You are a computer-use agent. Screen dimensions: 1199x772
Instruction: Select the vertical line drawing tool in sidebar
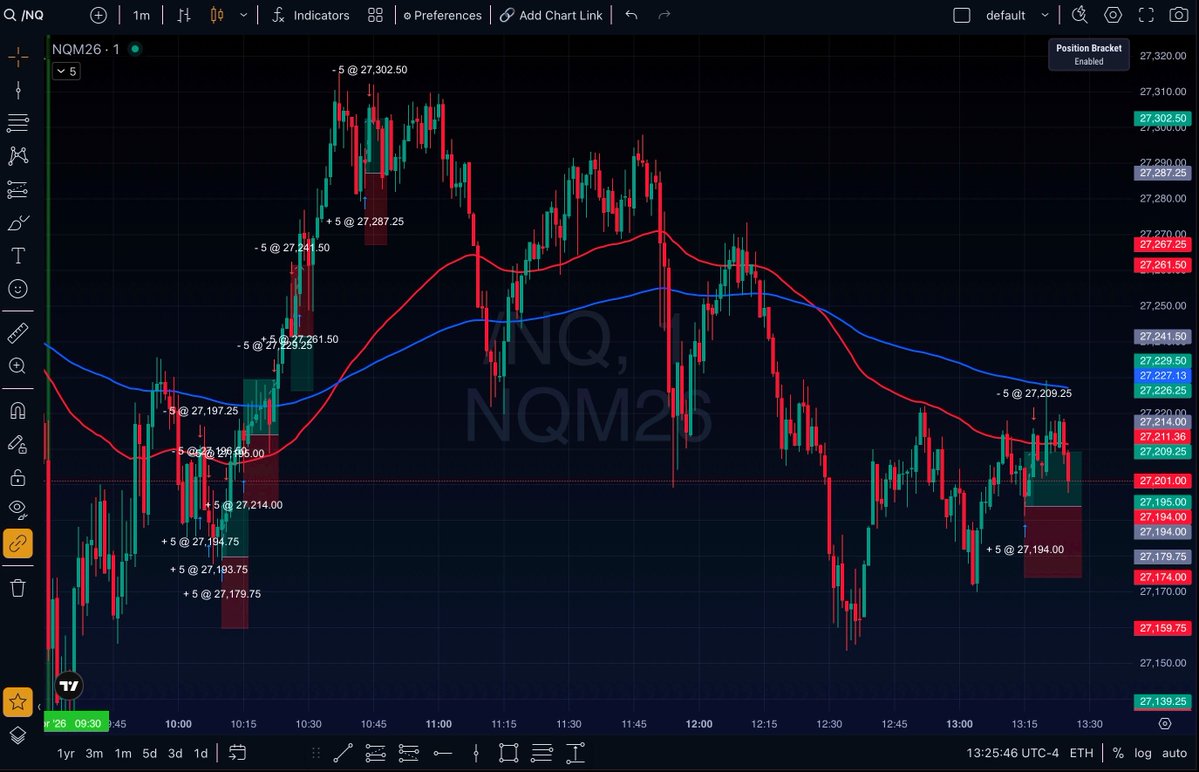pyautogui.click(x=18, y=90)
